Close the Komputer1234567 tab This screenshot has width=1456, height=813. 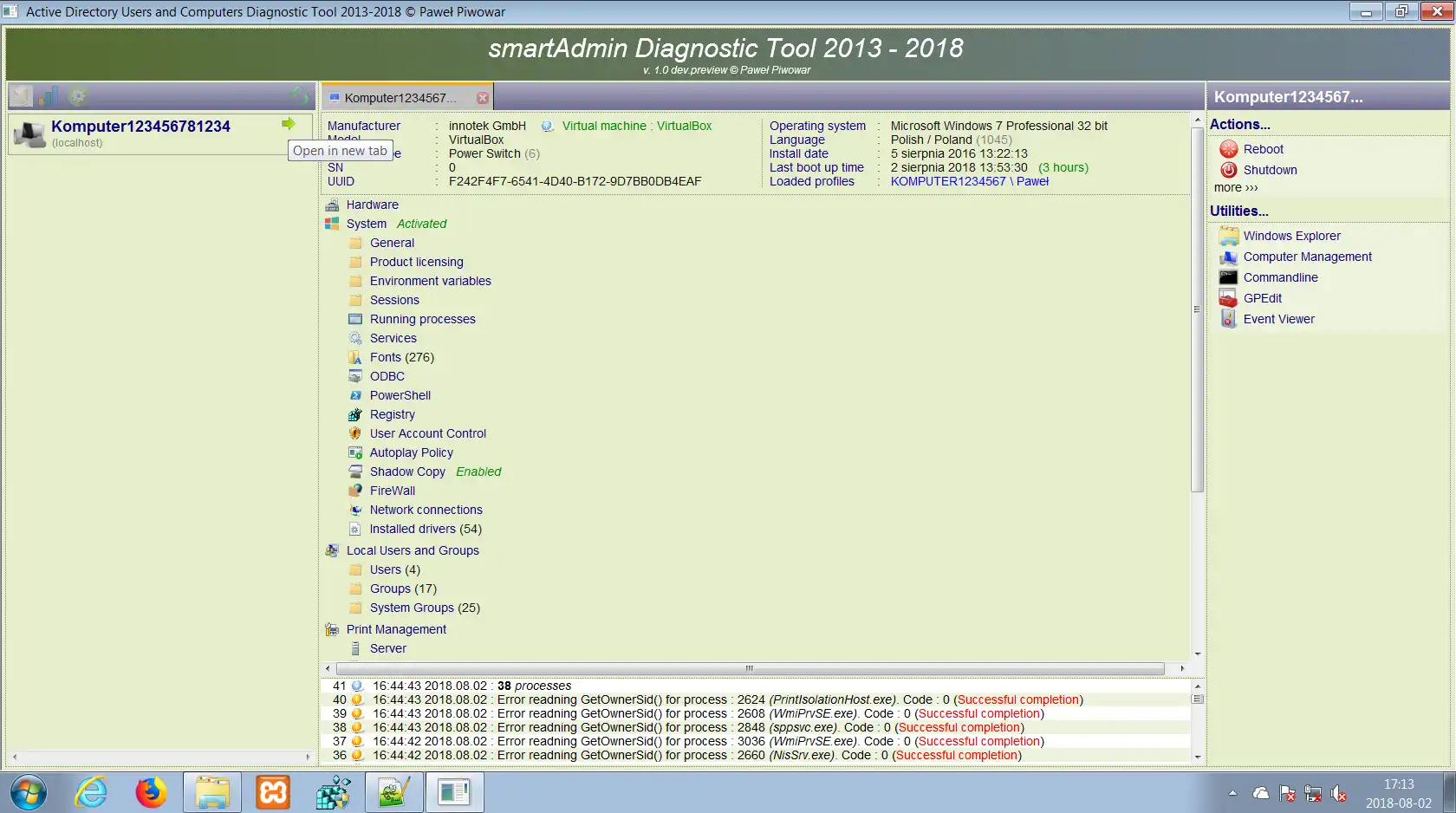[x=483, y=98]
